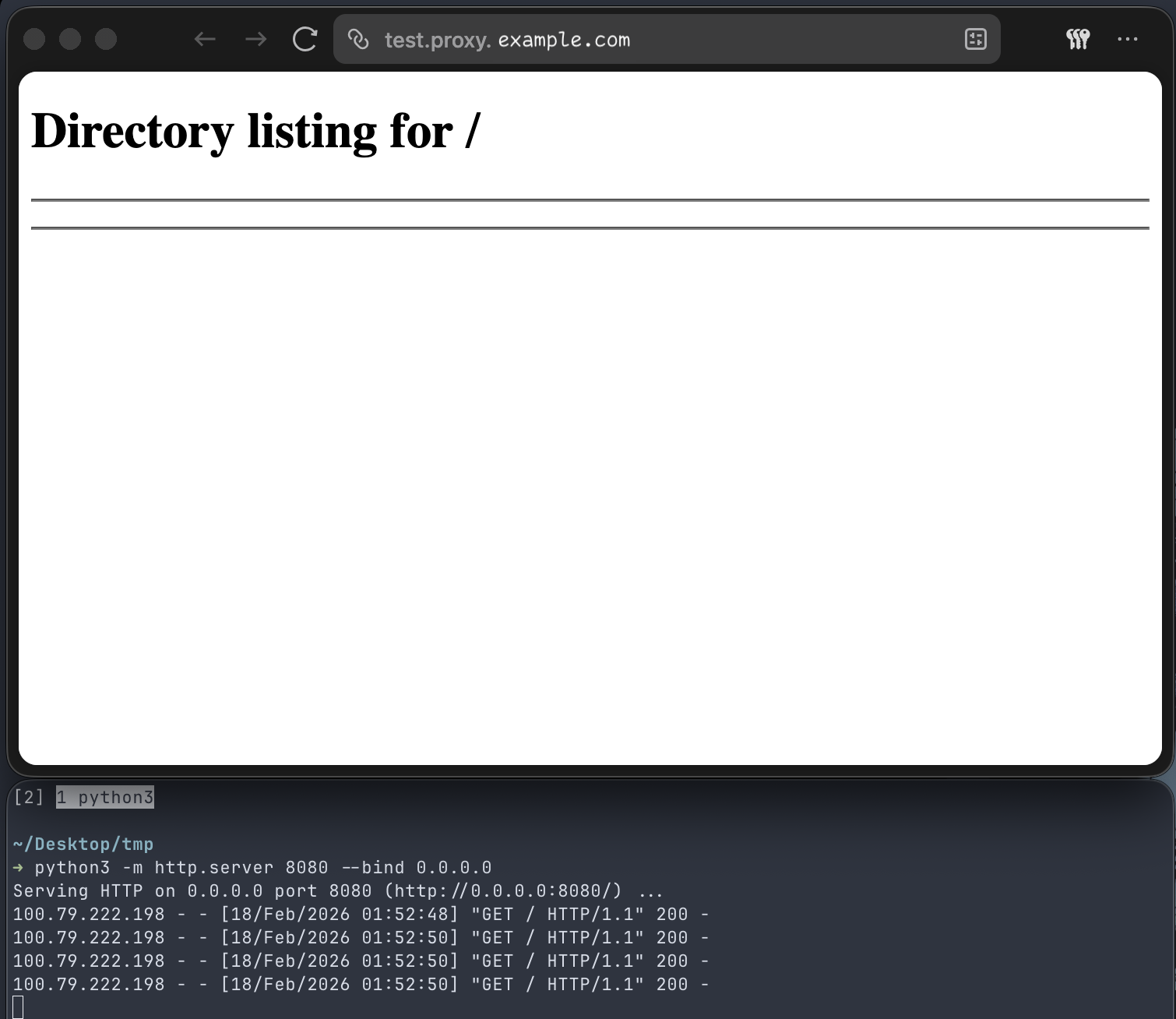Close the browser window
This screenshot has height=1019, width=1176.
(x=34, y=39)
